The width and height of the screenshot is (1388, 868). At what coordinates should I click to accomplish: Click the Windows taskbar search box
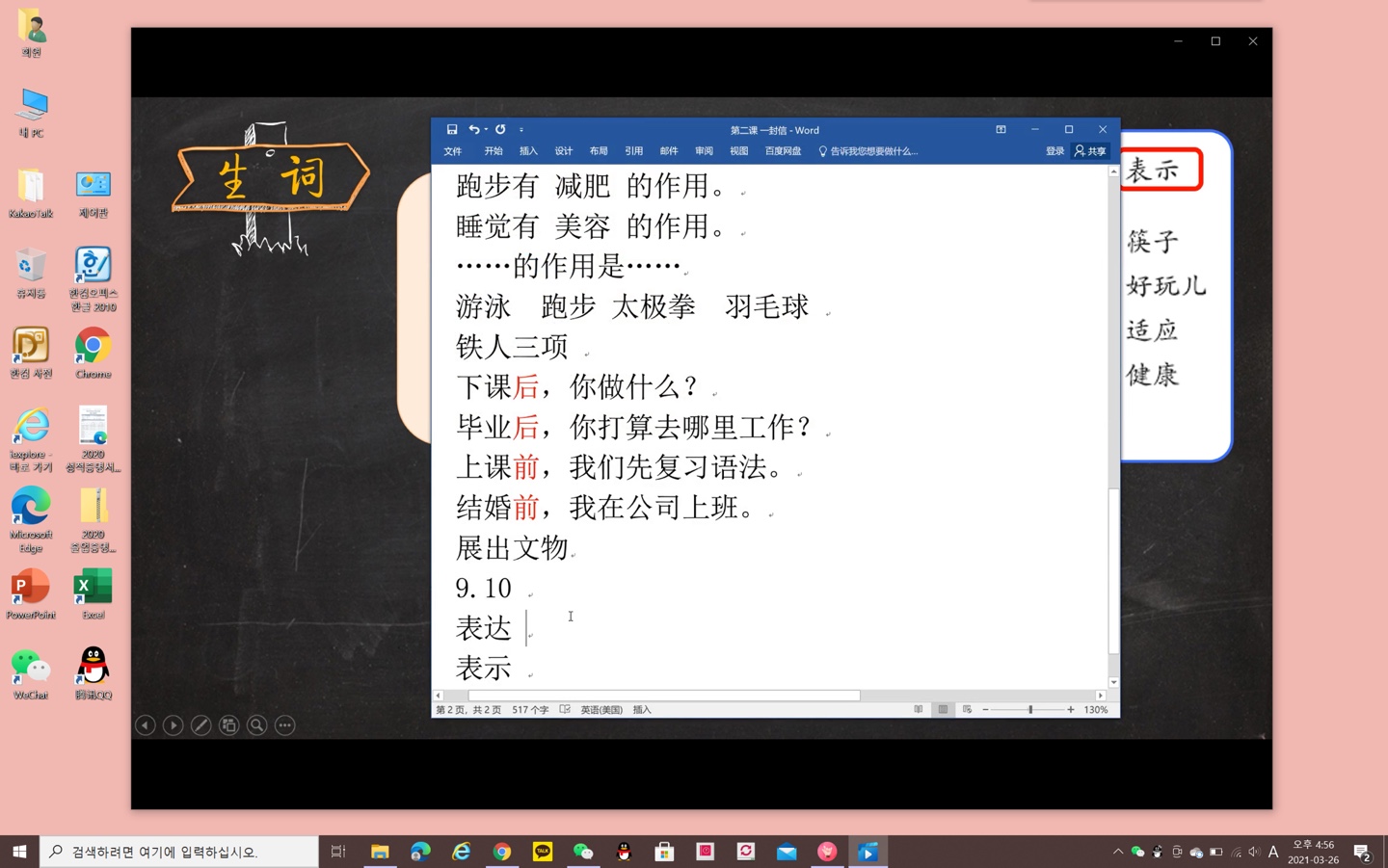[x=179, y=852]
